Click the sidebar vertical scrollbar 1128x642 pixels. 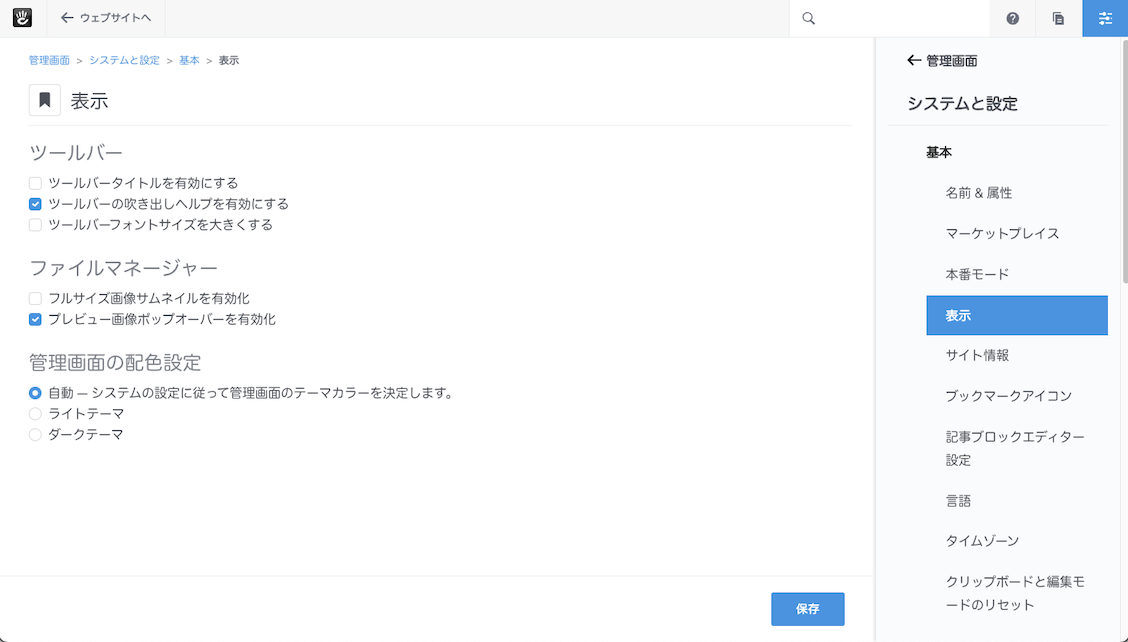[1124, 160]
